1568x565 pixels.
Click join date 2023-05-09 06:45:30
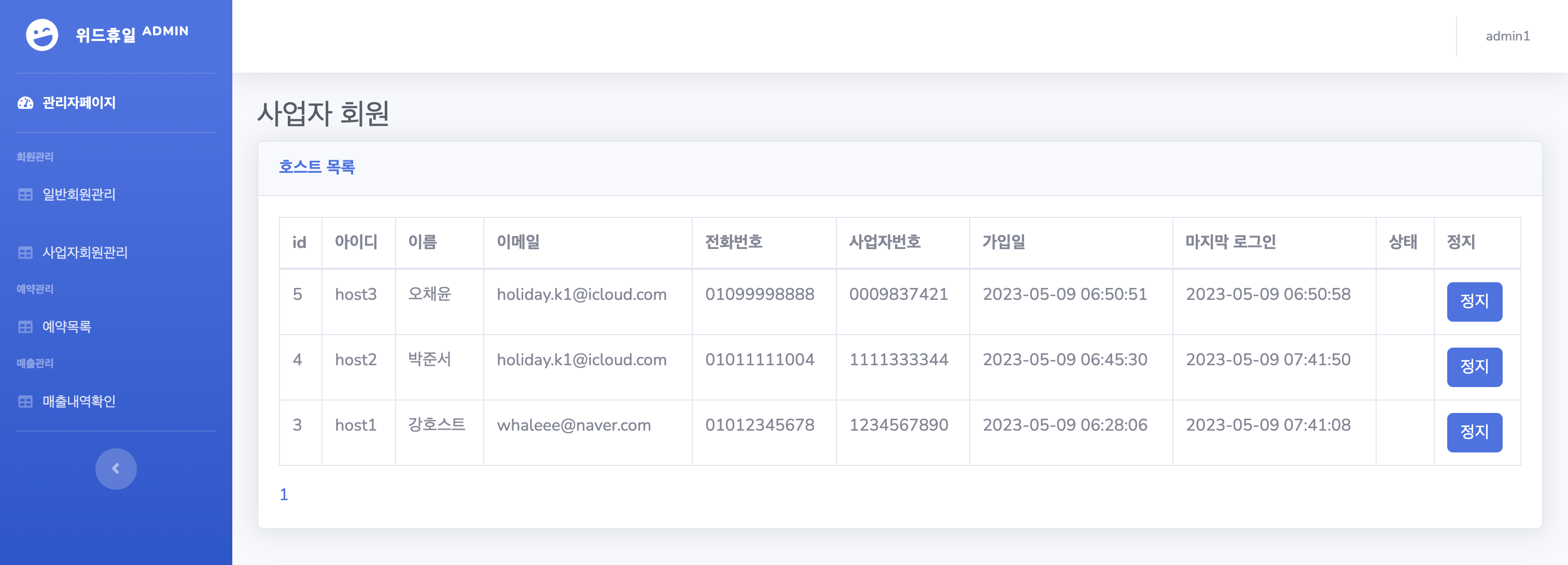[1065, 360]
